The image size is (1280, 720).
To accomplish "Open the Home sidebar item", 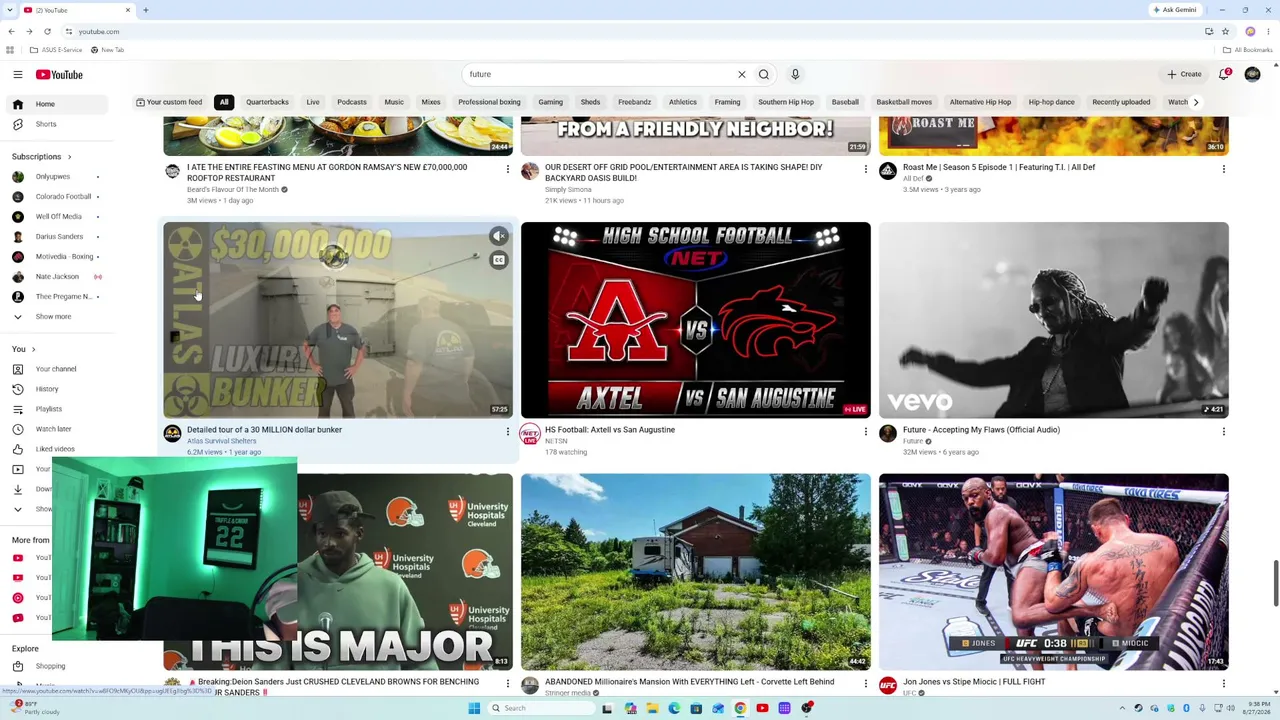I will pyautogui.click(x=55, y=104).
